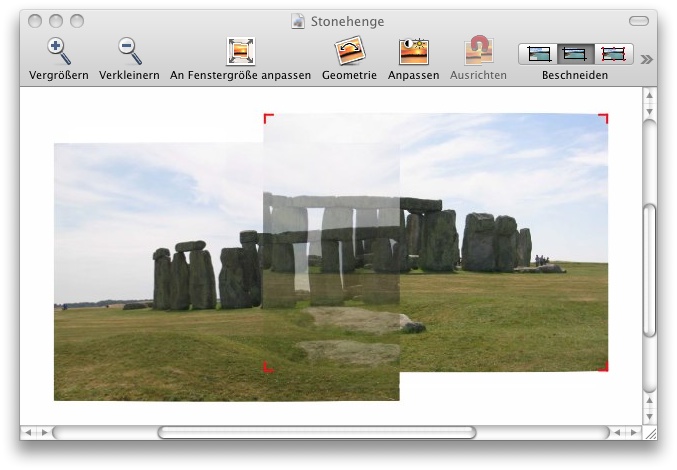
Task: Click the Vergrößern zoom-in magnifier icon
Action: [59, 51]
